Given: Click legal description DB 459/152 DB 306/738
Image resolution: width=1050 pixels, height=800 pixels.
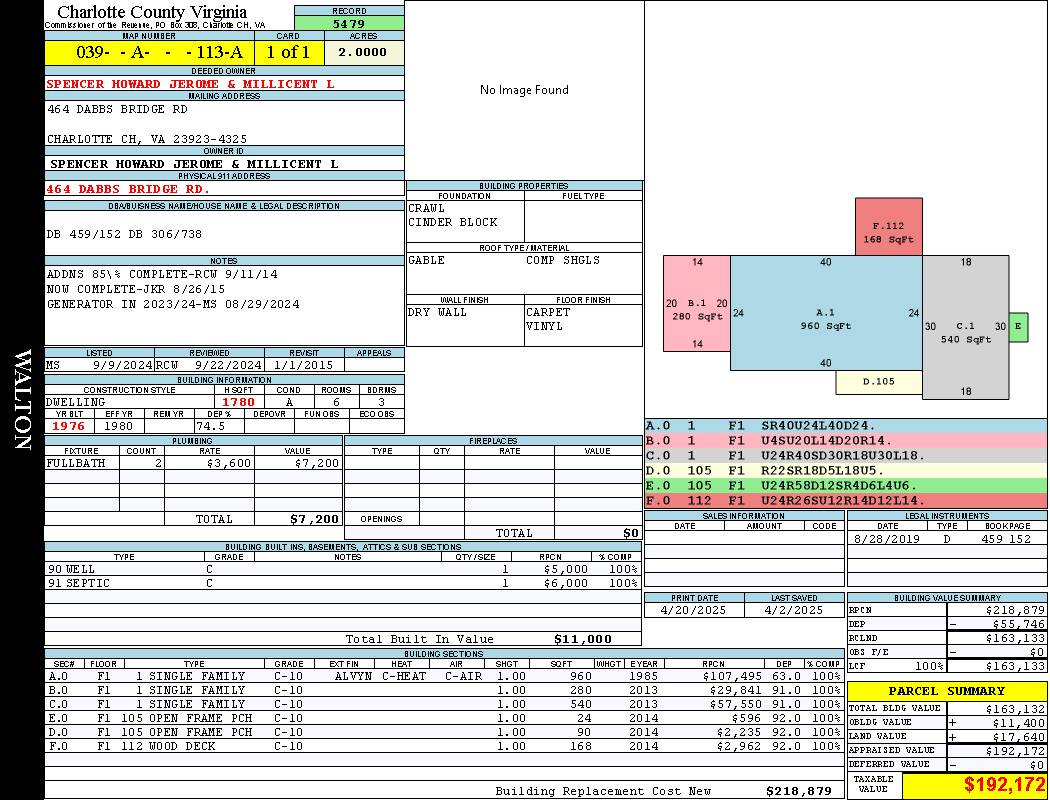Looking at the screenshot, I should point(124,234).
